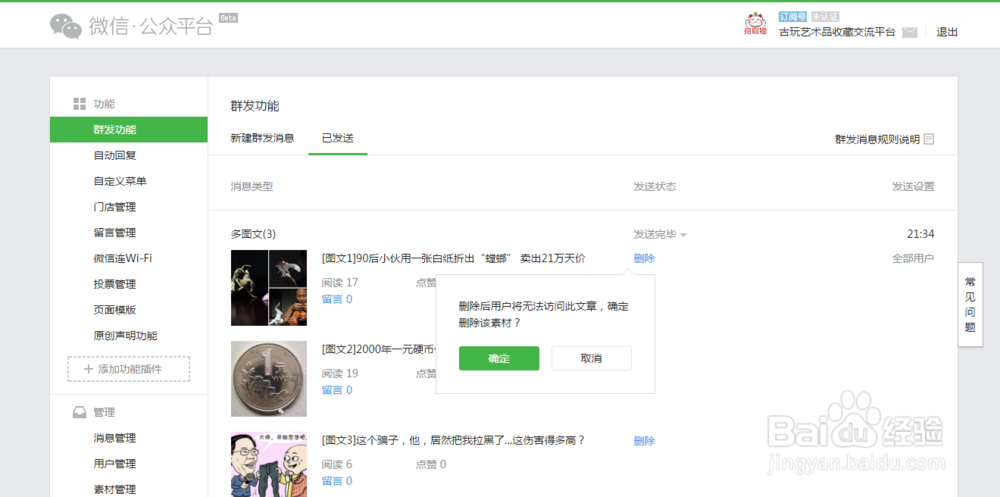Click the 图文1 origami thumbnail

(268, 288)
